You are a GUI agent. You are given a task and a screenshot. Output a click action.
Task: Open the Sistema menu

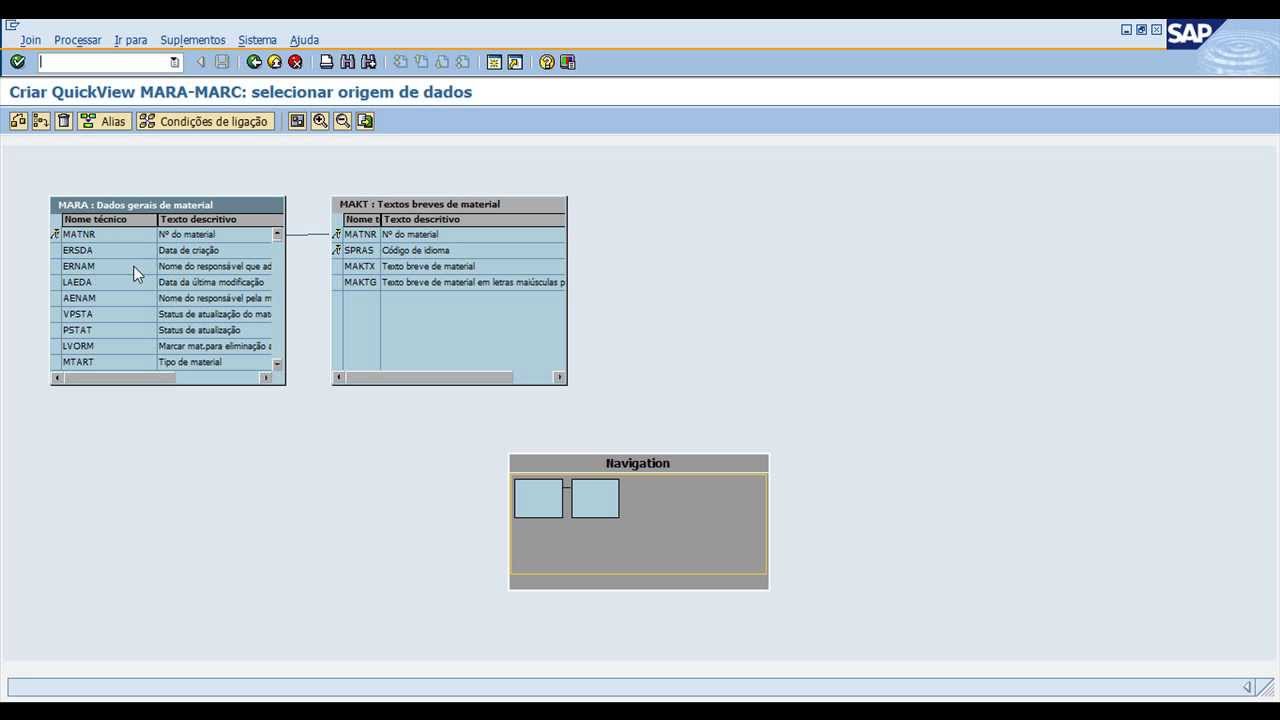[x=257, y=40]
